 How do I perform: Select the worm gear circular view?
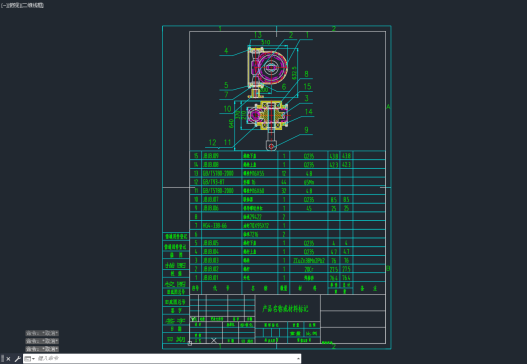point(271,67)
